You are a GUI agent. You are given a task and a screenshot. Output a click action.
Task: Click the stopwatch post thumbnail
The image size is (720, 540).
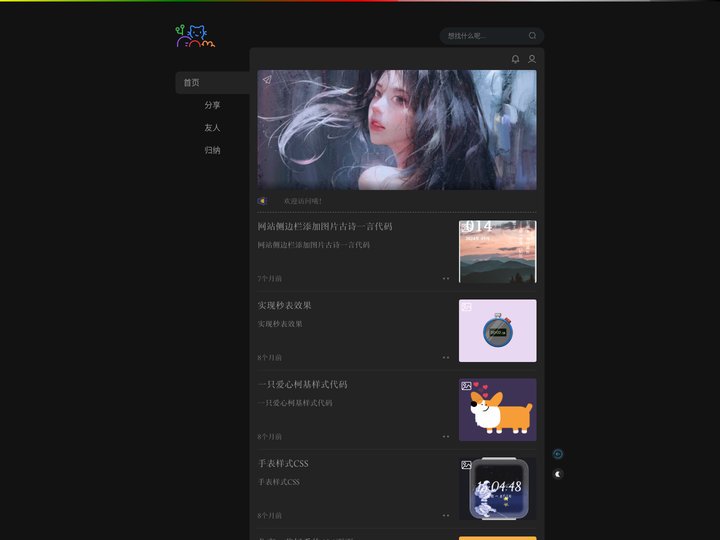tap(497, 331)
